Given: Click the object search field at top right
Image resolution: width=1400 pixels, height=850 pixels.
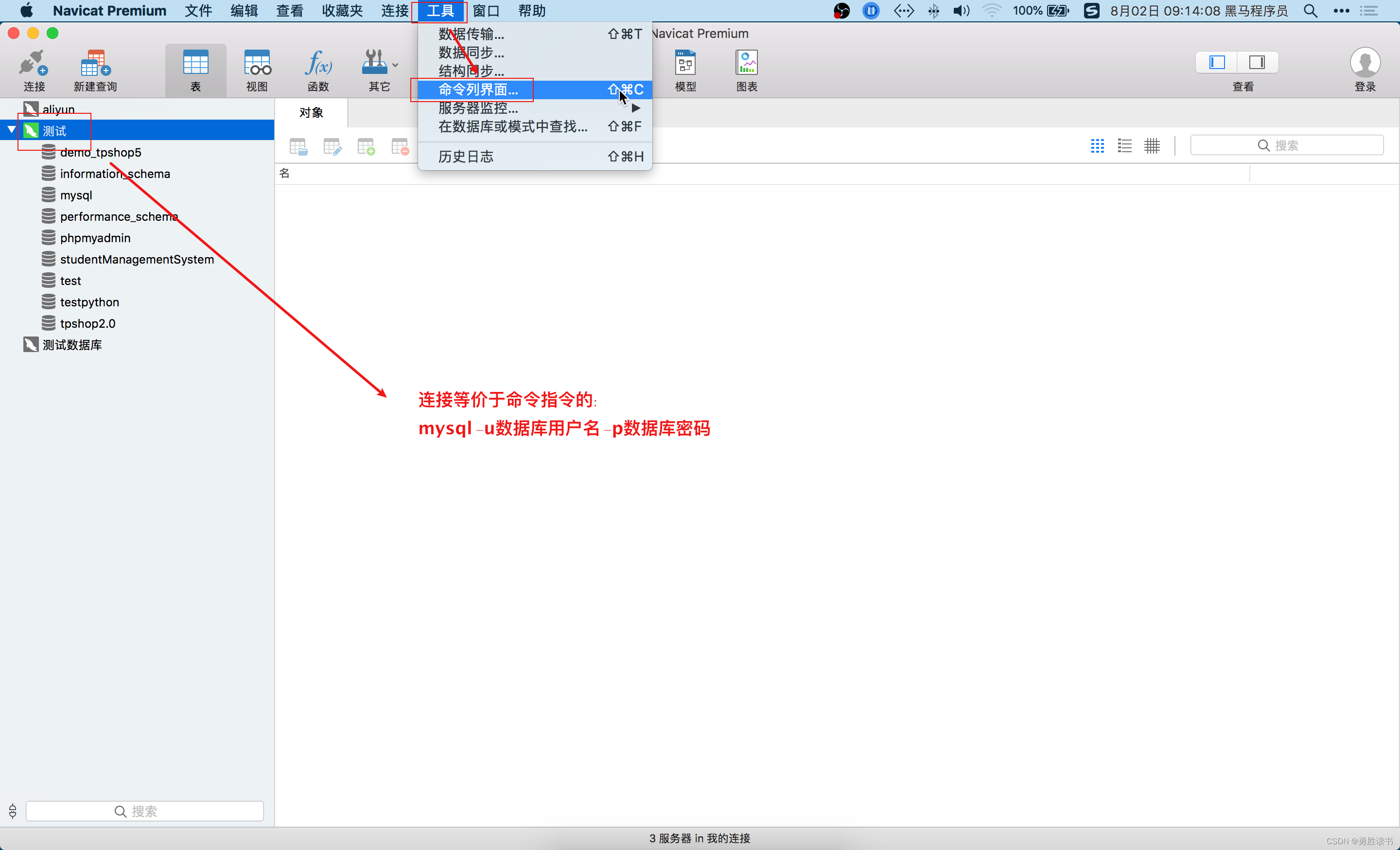Looking at the screenshot, I should (1286, 145).
